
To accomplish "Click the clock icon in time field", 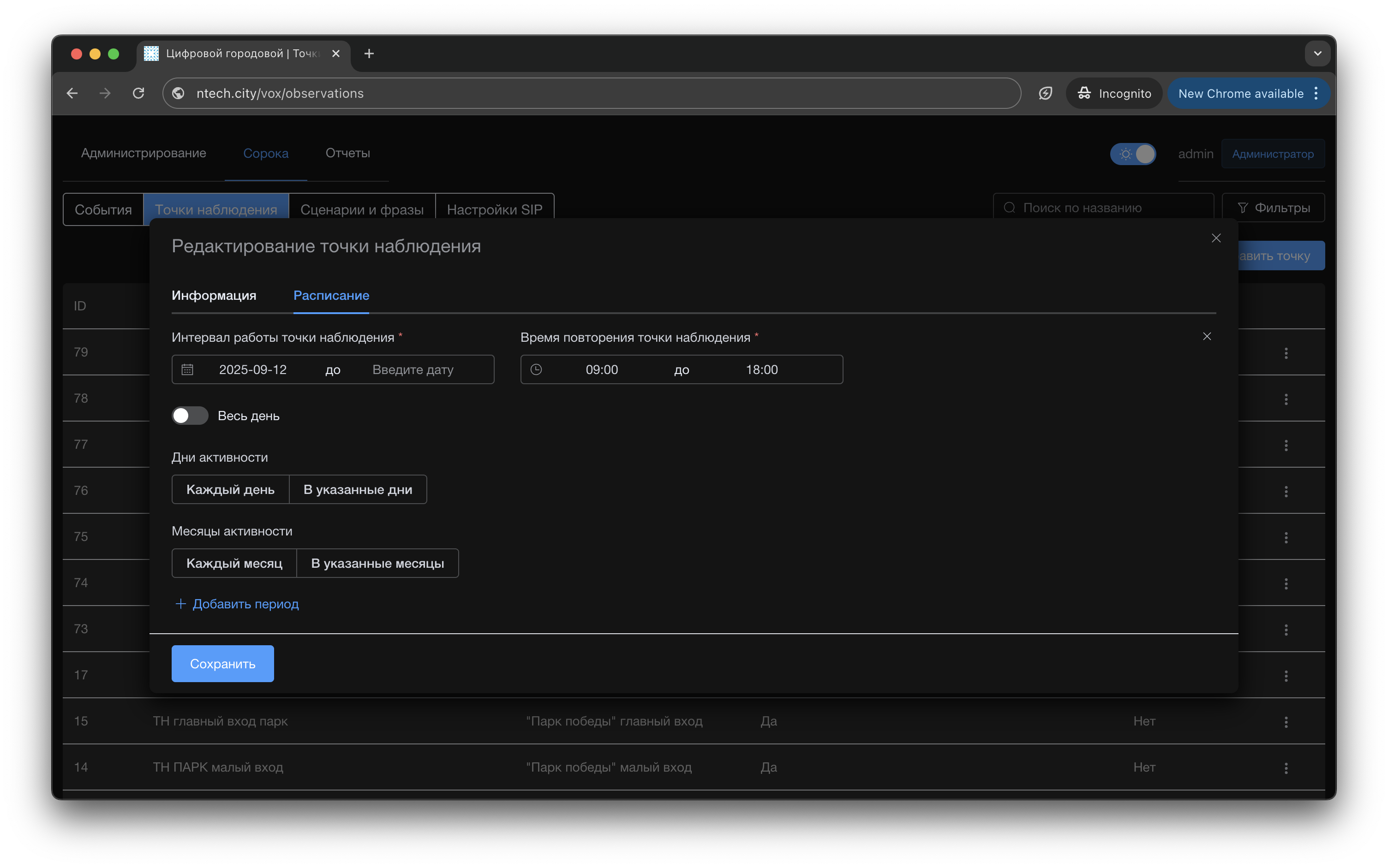I will coord(536,370).
